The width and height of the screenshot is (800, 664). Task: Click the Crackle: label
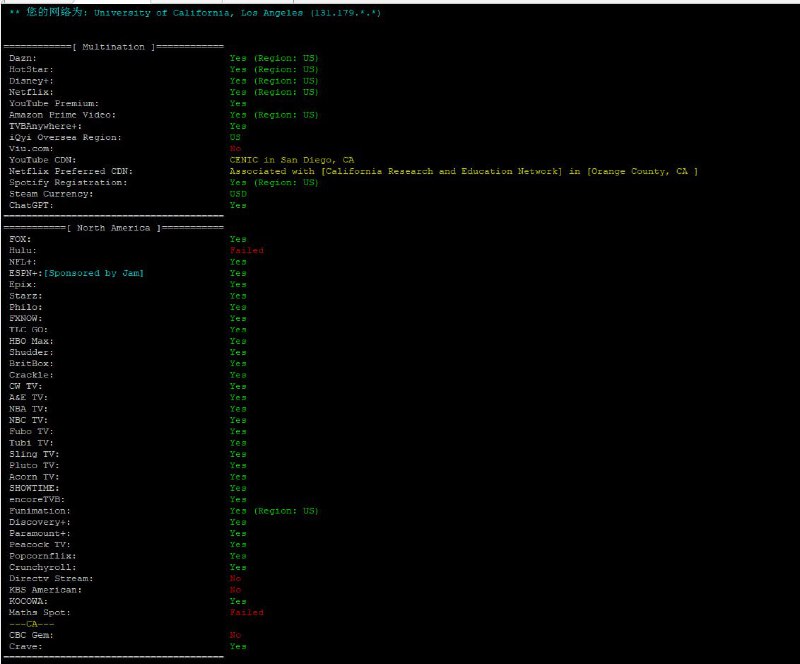point(31,375)
